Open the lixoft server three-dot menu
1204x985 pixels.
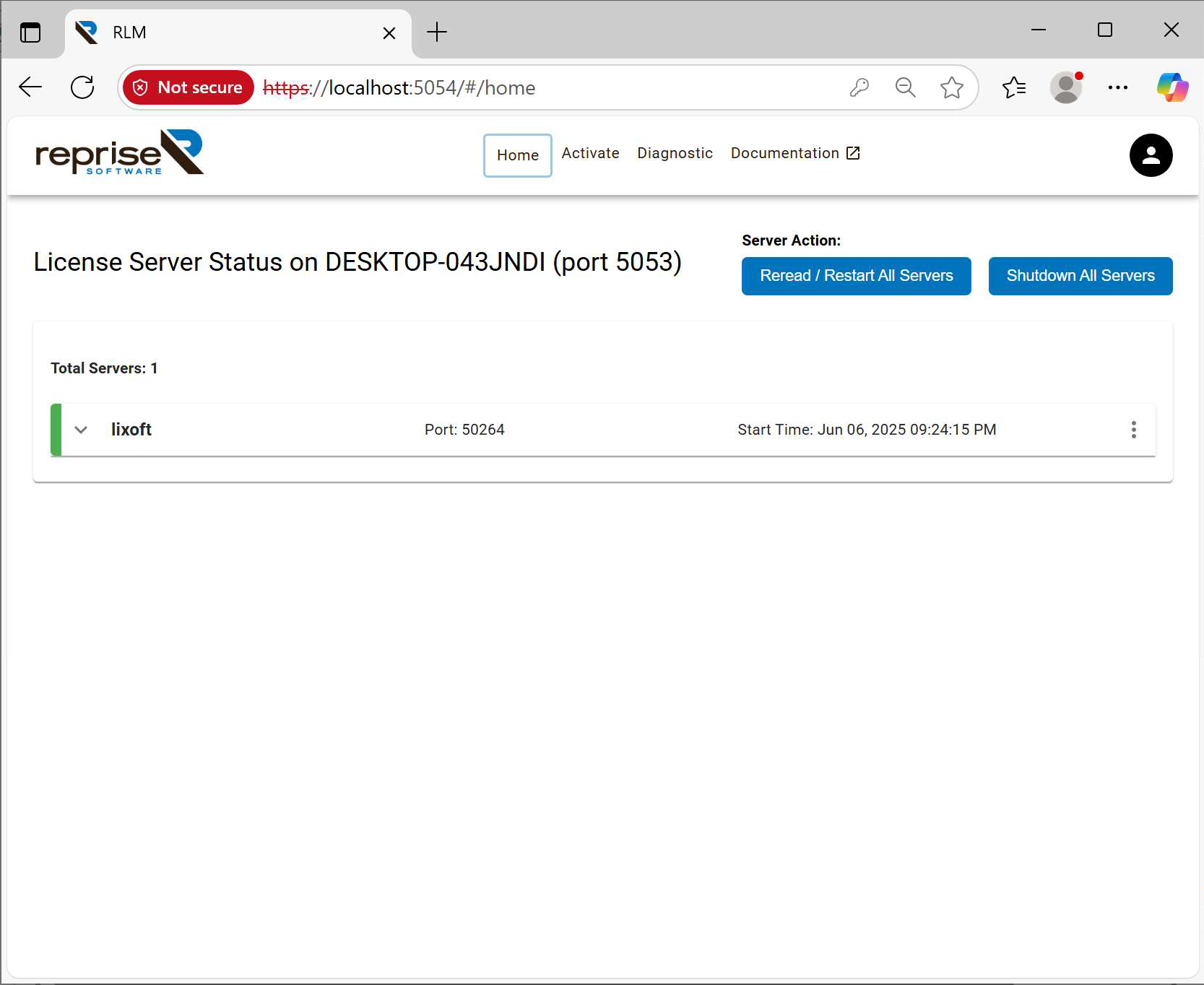1133,430
